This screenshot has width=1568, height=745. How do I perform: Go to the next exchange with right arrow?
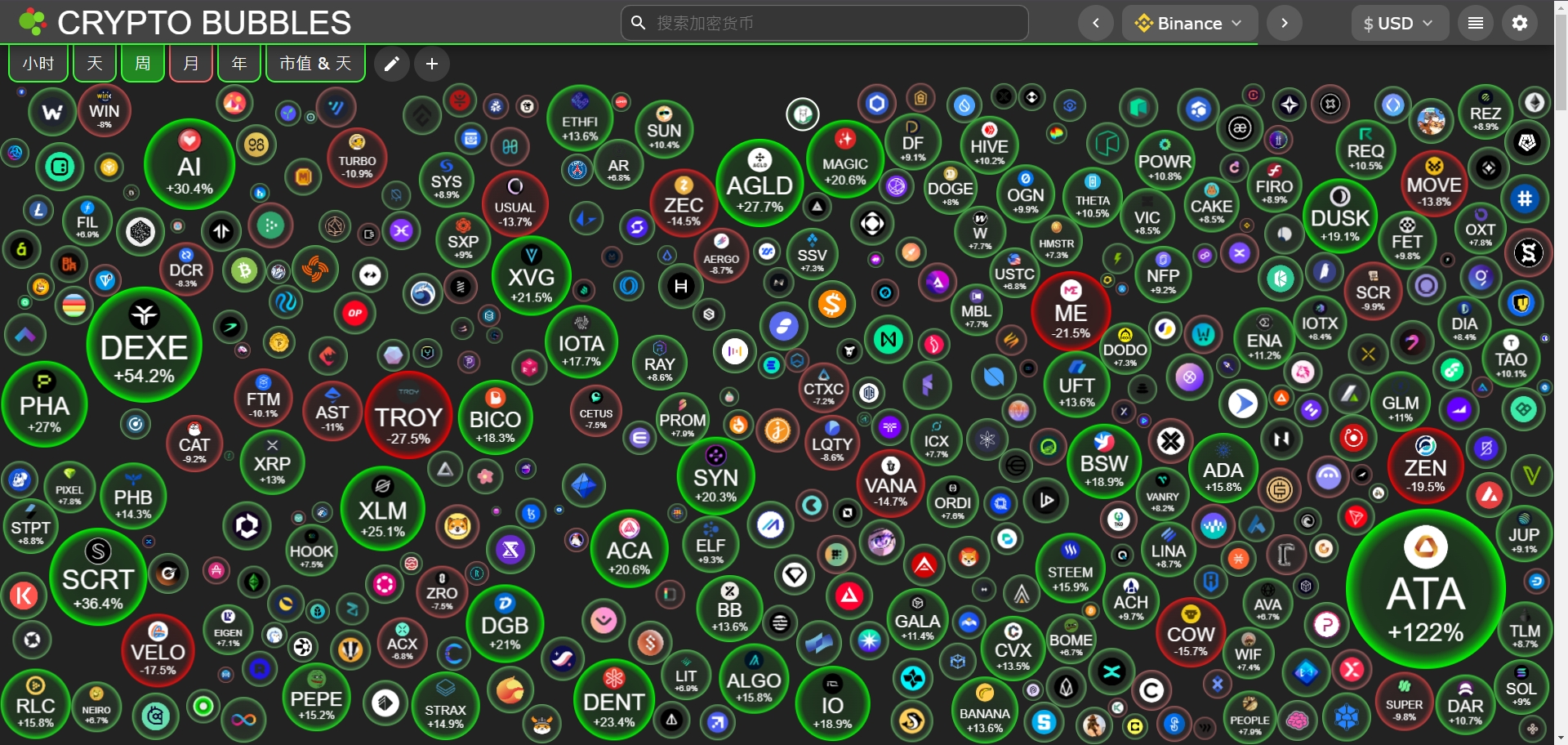coord(1285,23)
